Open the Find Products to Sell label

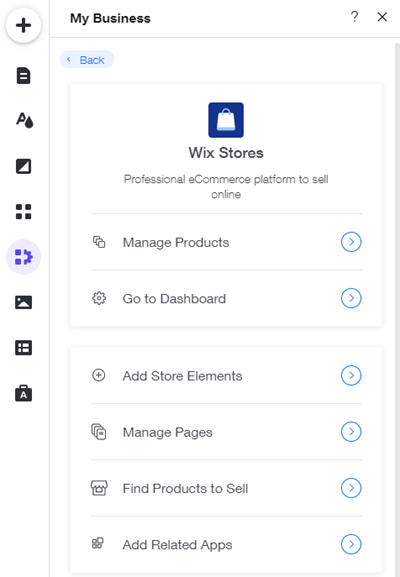coord(185,489)
